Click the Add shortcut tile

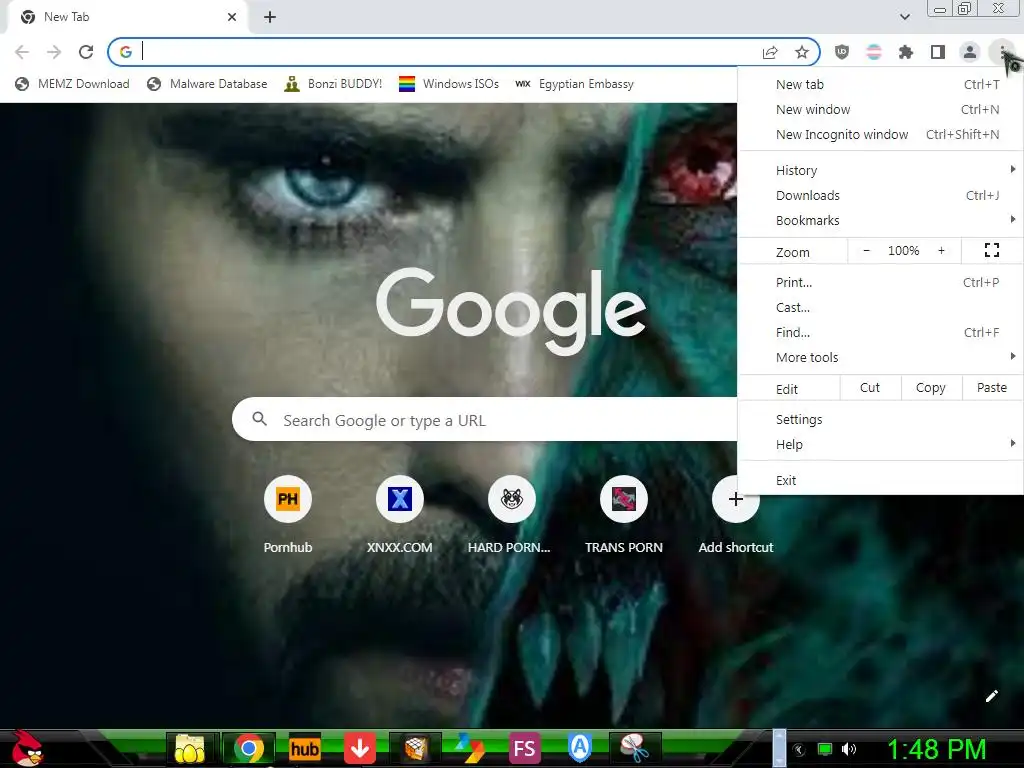(x=735, y=516)
